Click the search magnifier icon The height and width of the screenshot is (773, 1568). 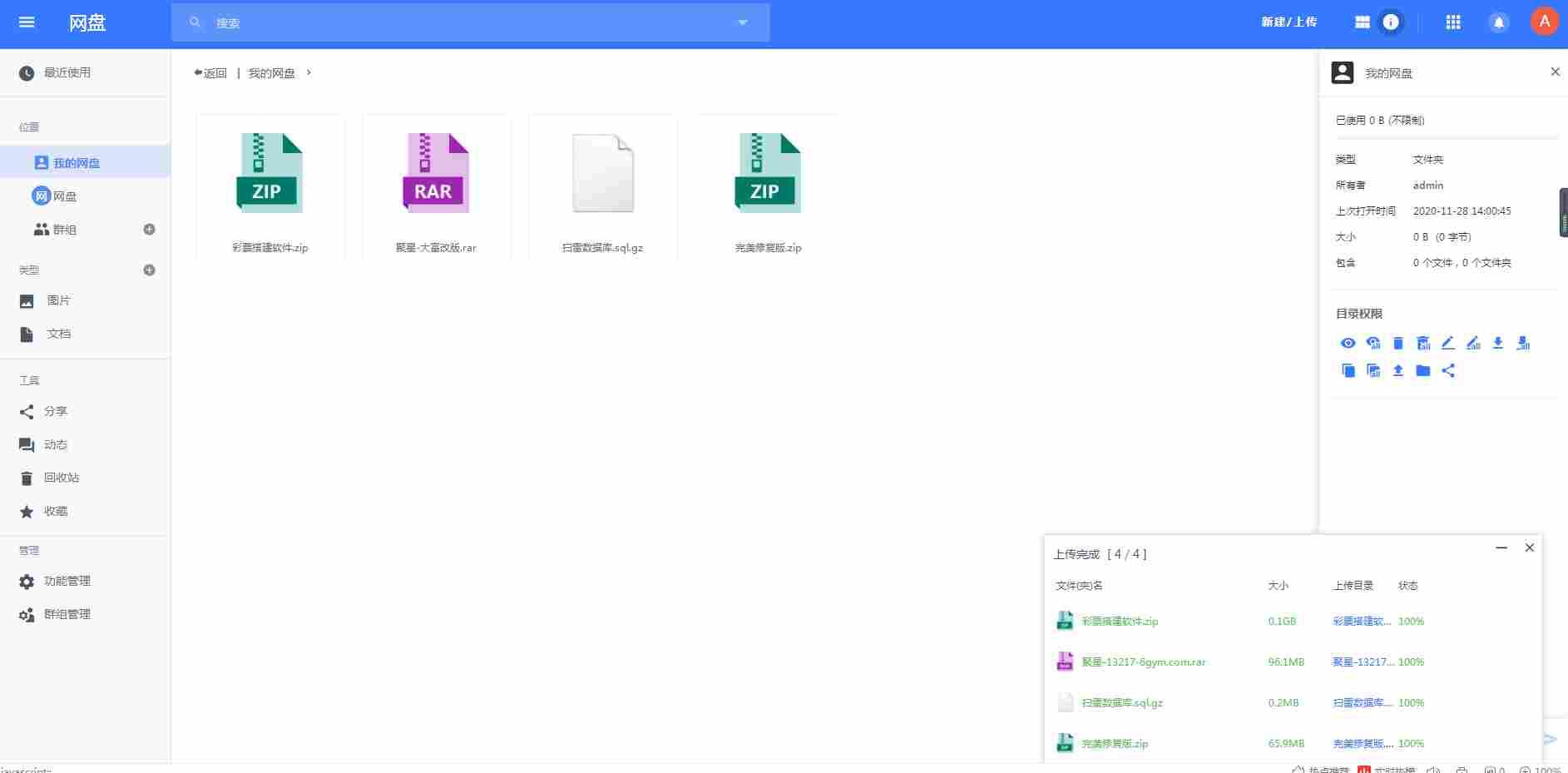point(195,22)
